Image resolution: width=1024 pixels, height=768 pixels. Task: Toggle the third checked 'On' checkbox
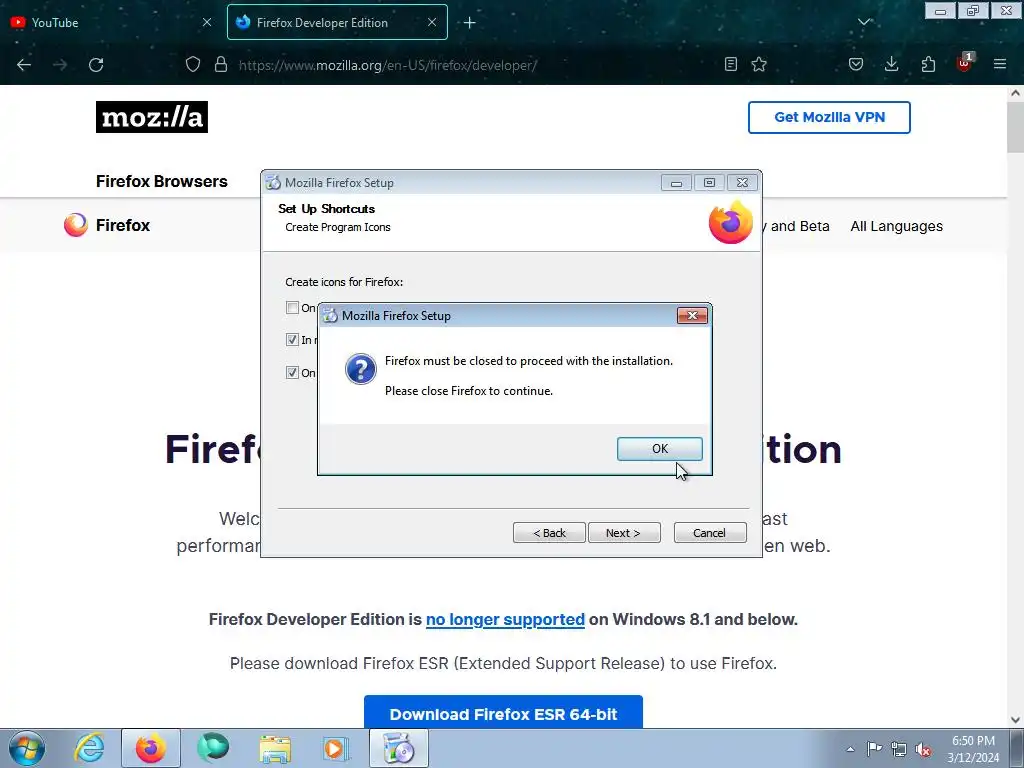tap(293, 372)
